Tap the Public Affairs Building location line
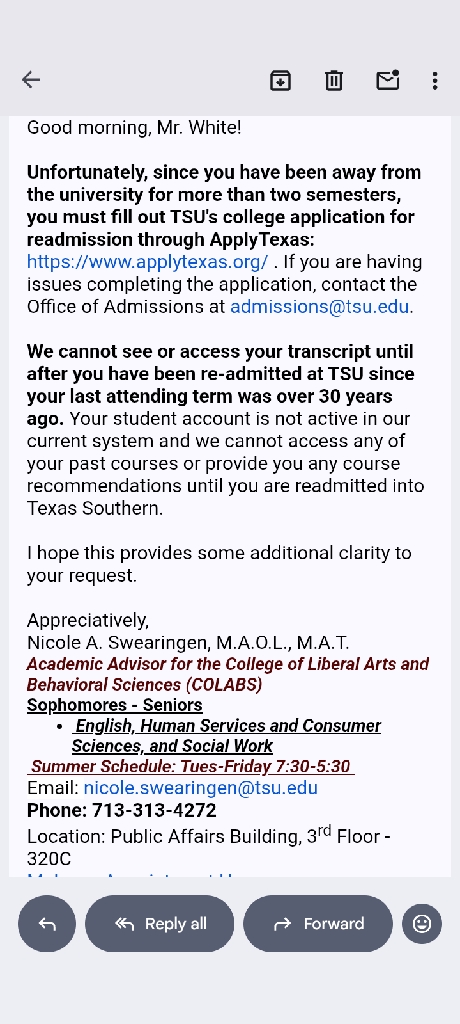This screenshot has height=1024, width=460. [208, 846]
